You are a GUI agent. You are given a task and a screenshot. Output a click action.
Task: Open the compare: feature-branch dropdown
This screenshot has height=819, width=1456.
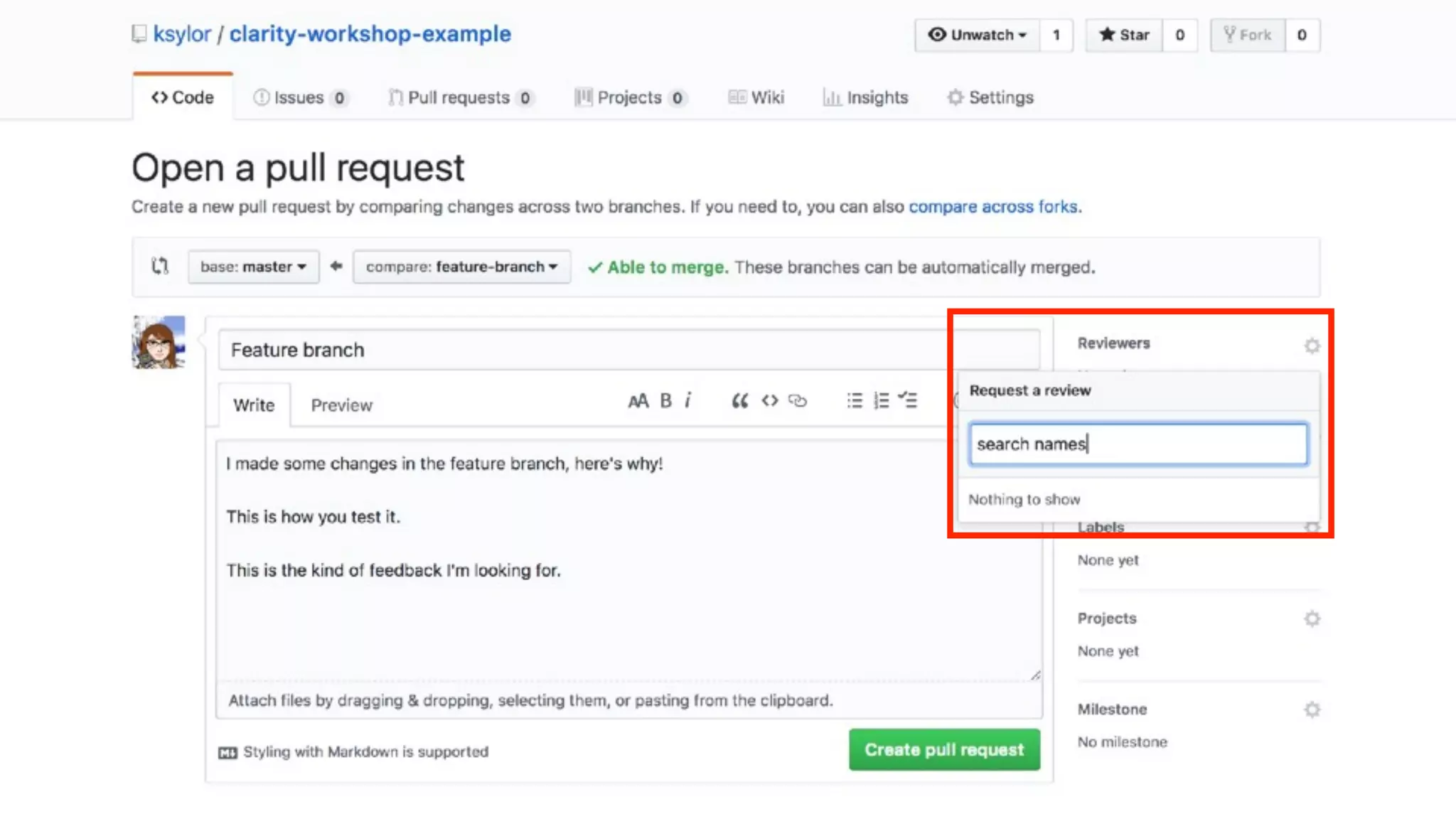461,267
